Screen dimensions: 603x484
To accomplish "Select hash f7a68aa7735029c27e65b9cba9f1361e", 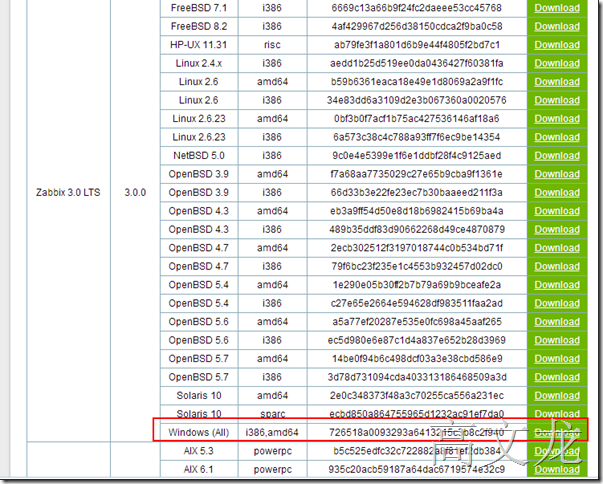I will [417, 174].
